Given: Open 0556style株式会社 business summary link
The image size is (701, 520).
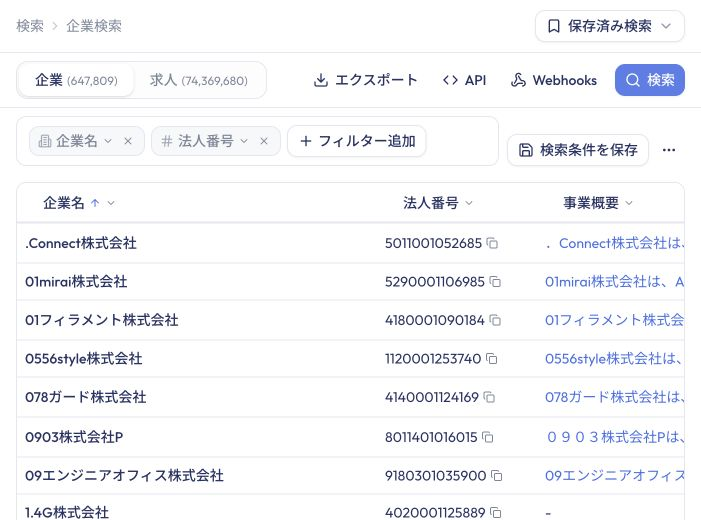Looking at the screenshot, I should (x=614, y=359).
